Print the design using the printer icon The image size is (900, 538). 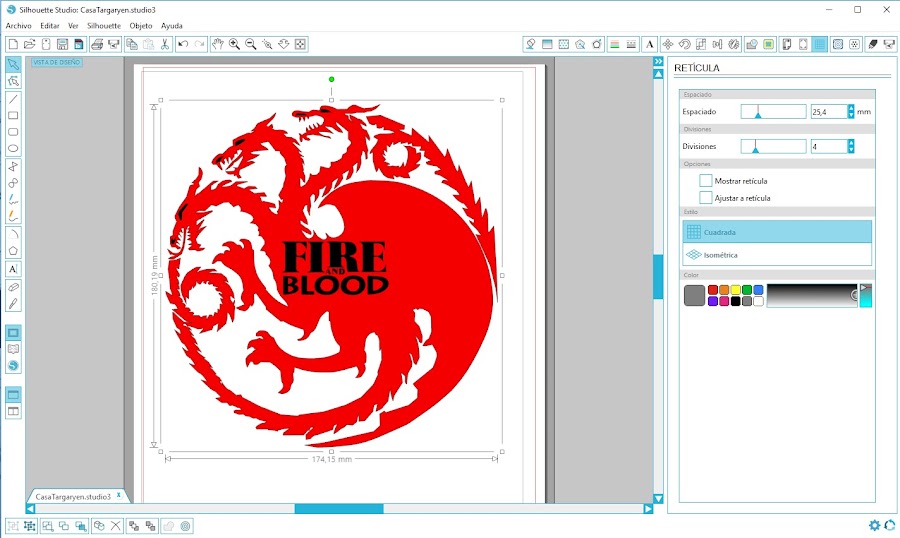97,44
